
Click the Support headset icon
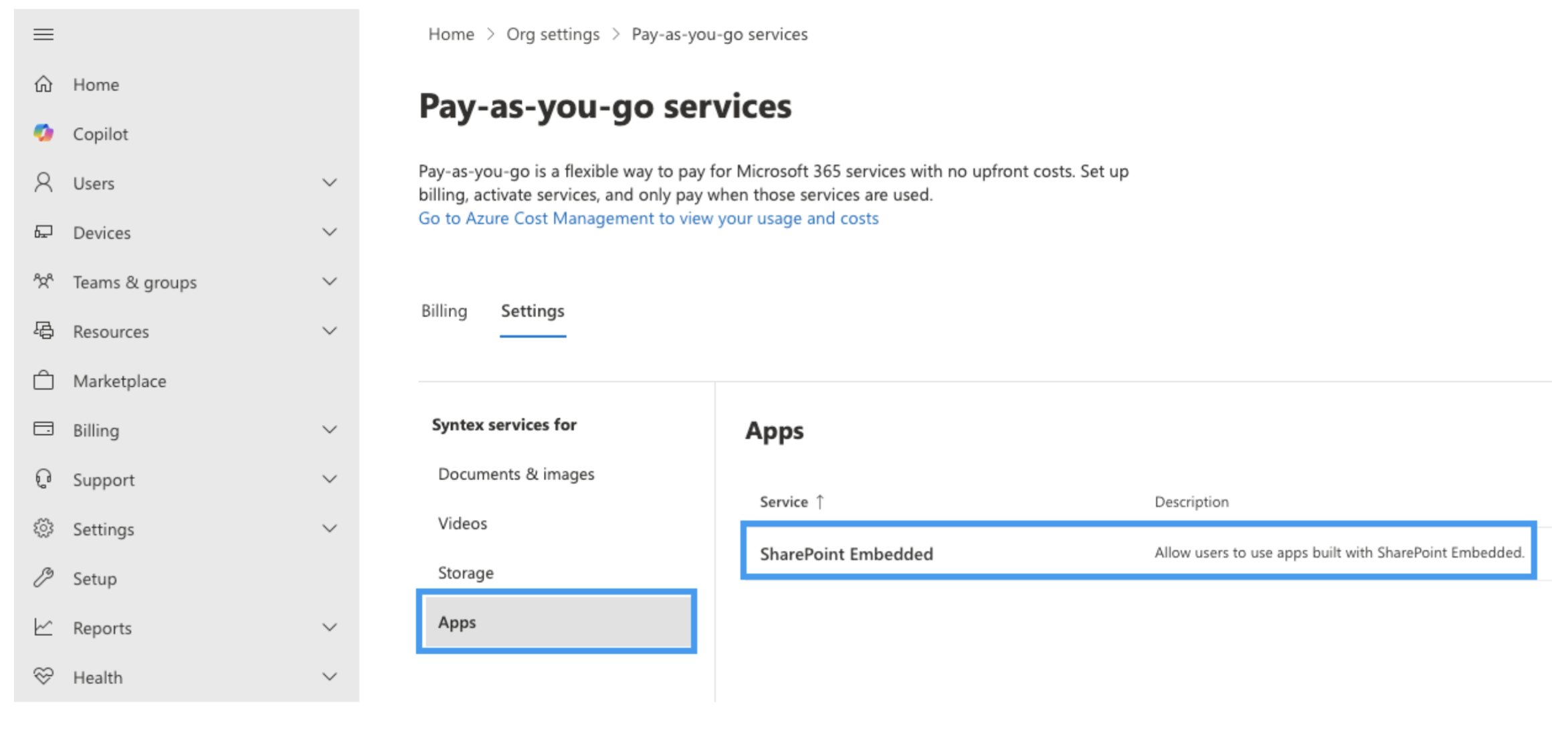[43, 479]
